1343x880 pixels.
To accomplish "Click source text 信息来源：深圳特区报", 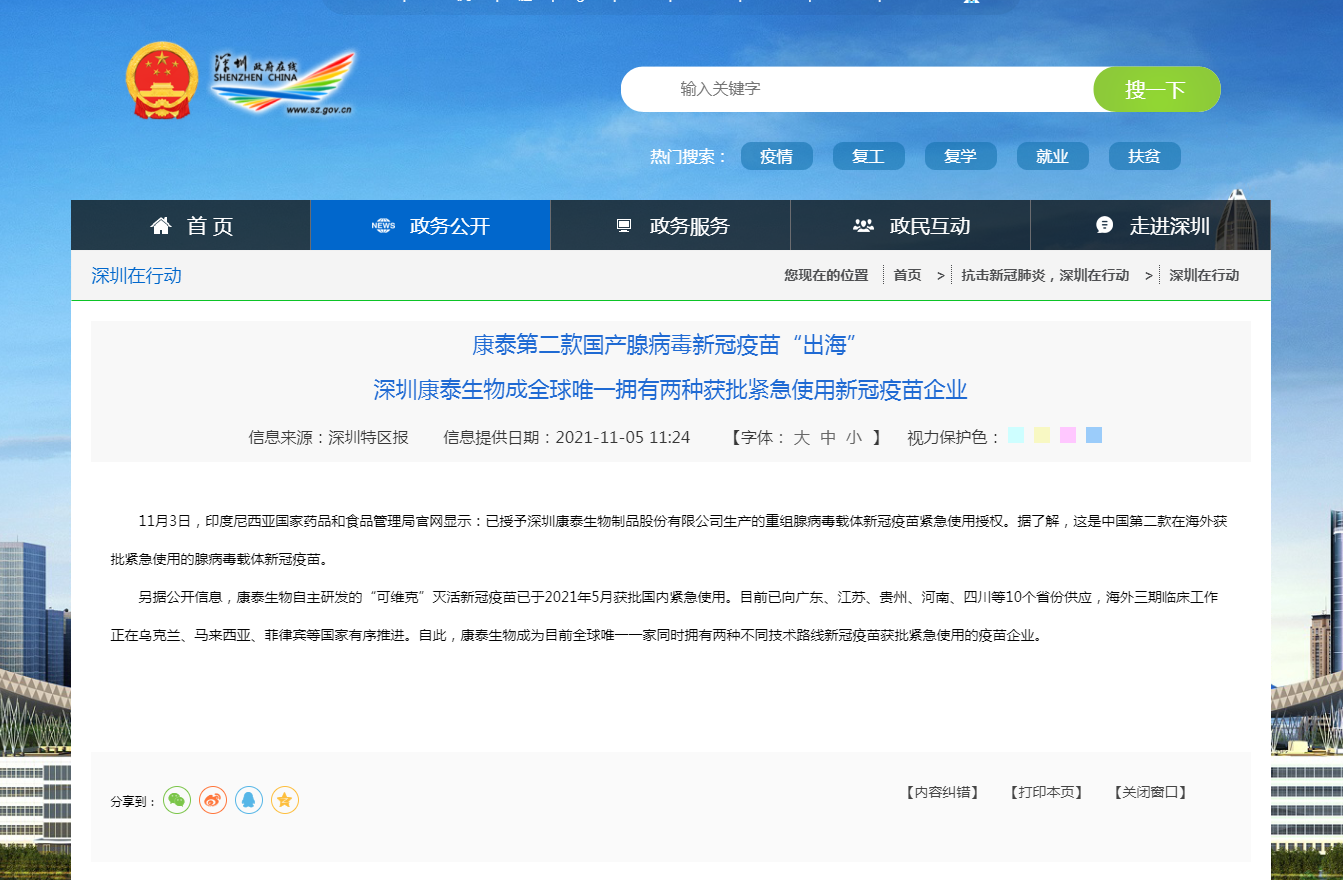I will 329,437.
